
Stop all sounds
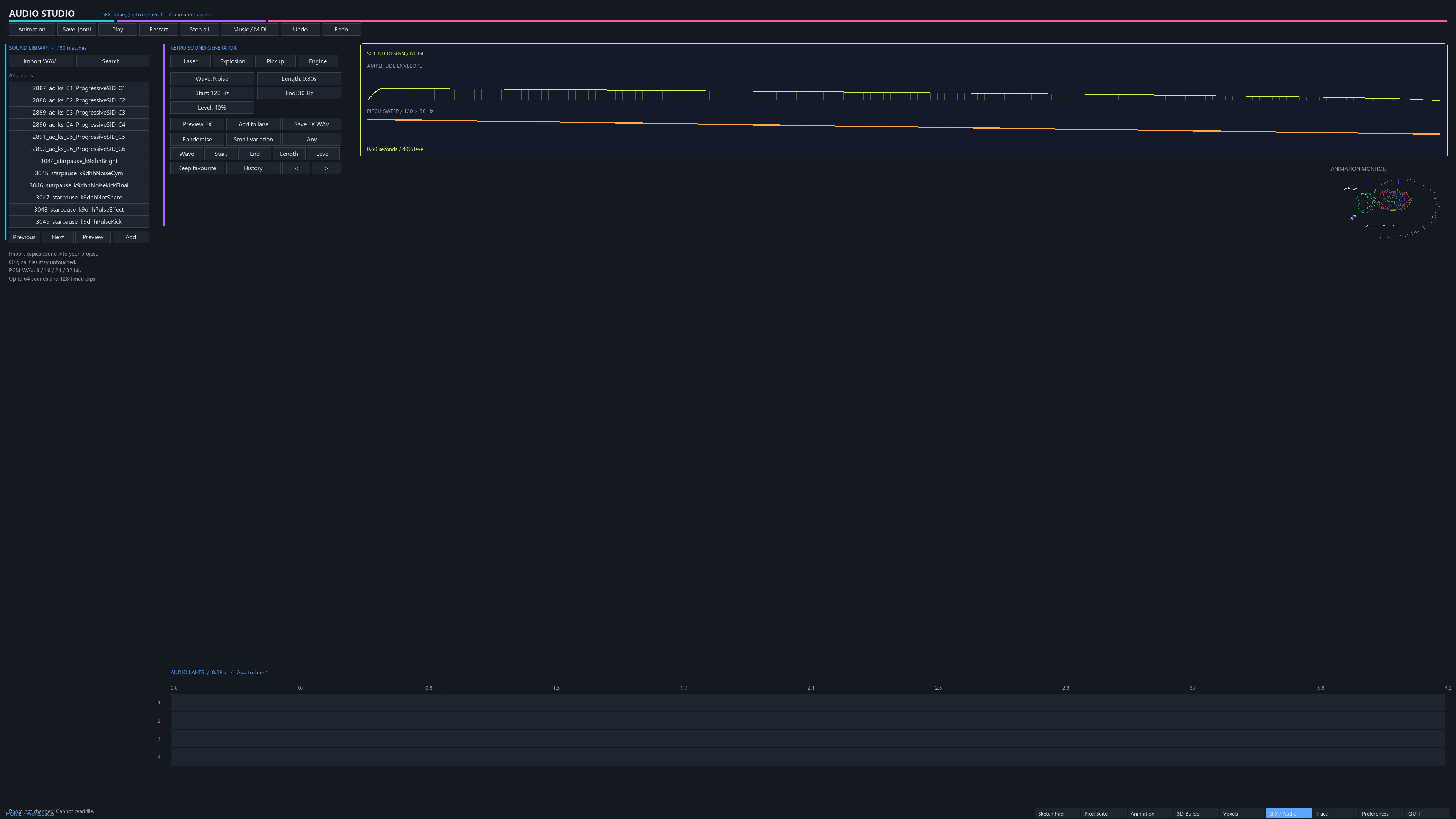(199, 30)
